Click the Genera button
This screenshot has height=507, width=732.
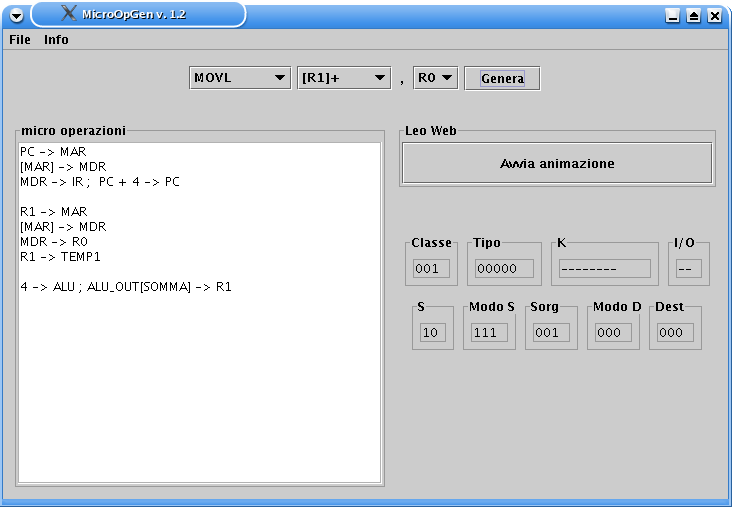502,78
